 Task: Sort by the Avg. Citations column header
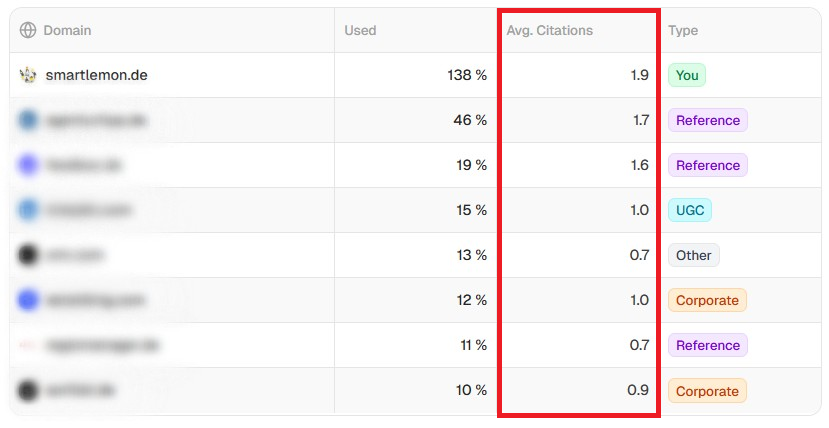click(549, 30)
